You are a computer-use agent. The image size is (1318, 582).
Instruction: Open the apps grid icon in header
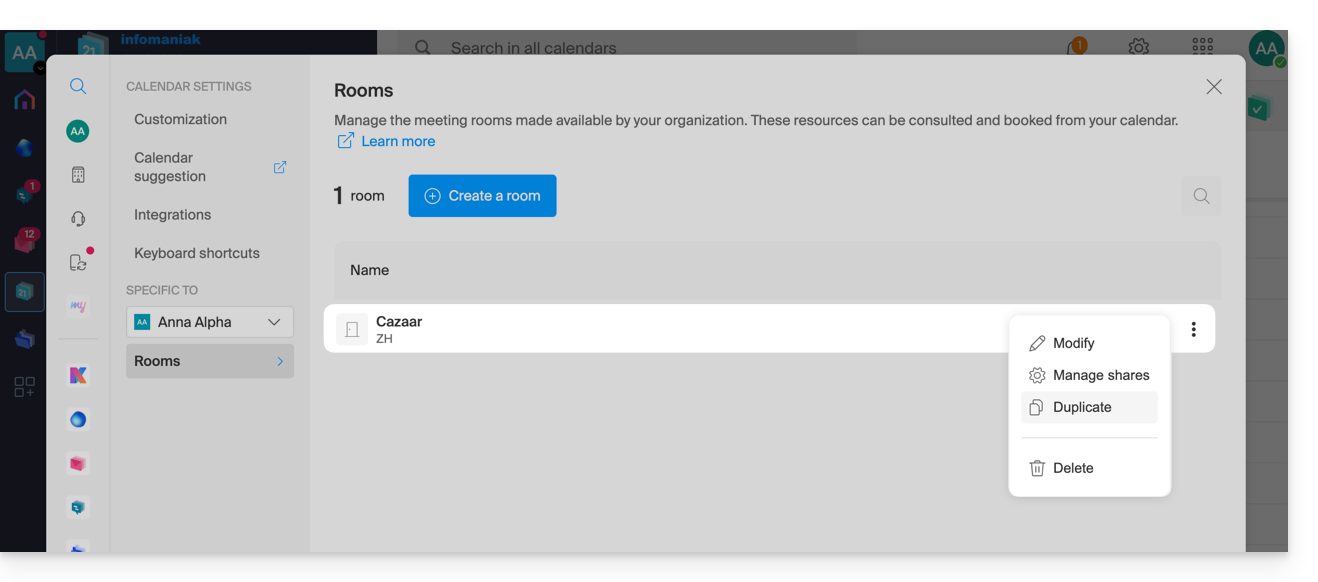pyautogui.click(x=1202, y=47)
